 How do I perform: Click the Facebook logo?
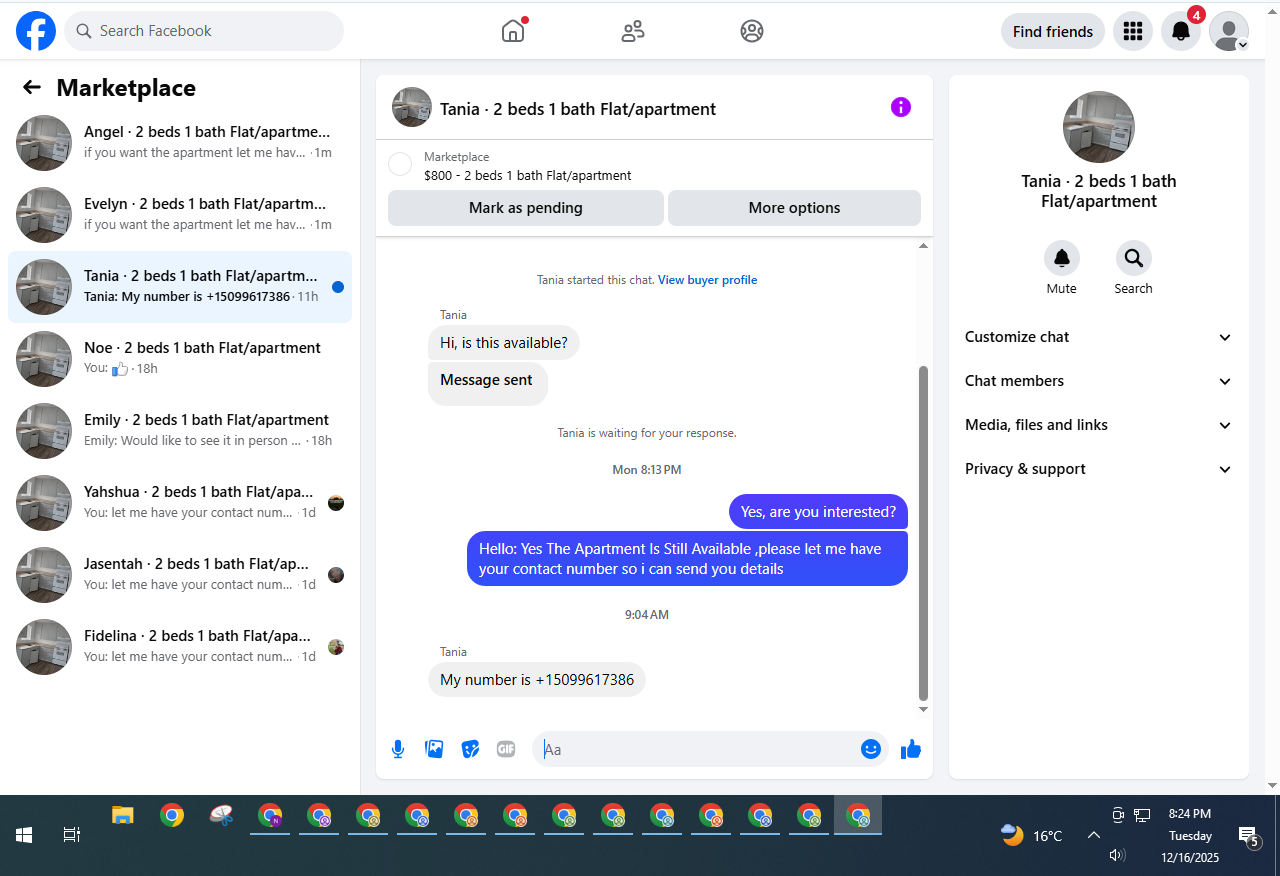pyautogui.click(x=36, y=31)
